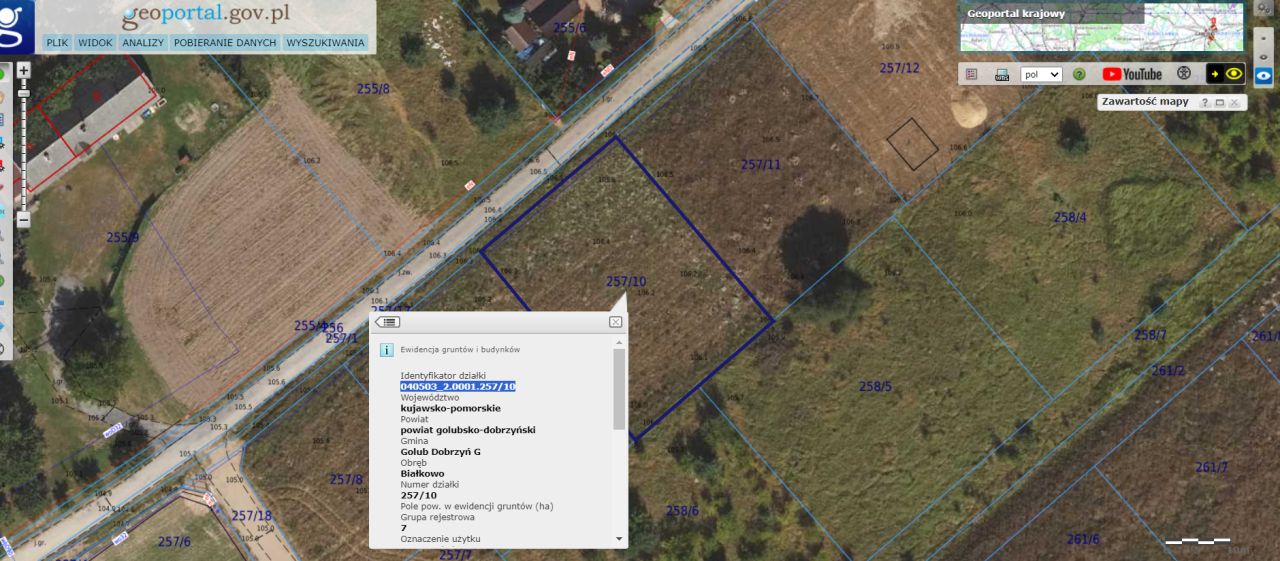Image resolution: width=1280 pixels, height=561 pixels.
Task: Click the back-to-list icon in popup
Action: coord(388,322)
